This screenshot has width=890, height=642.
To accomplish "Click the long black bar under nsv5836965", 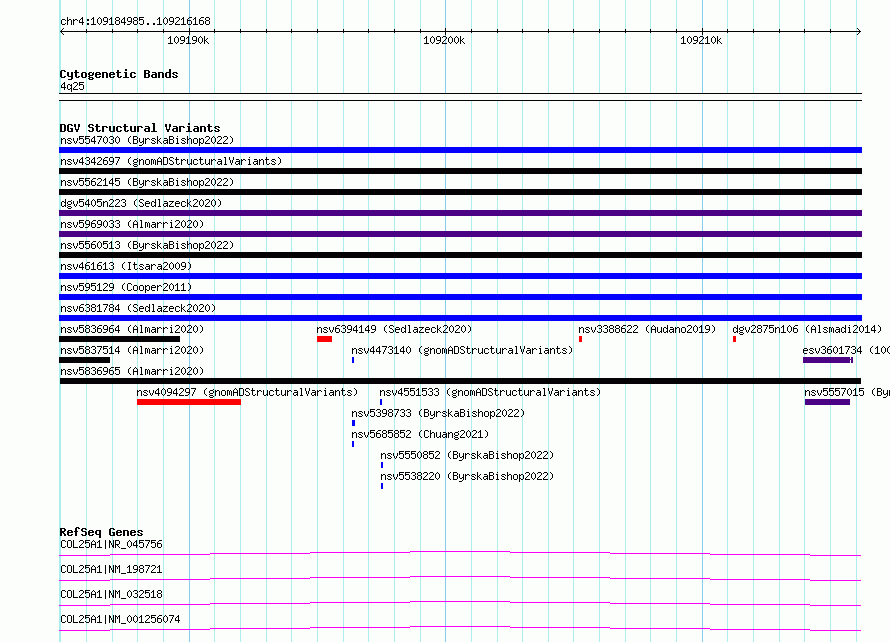I will [x=460, y=381].
